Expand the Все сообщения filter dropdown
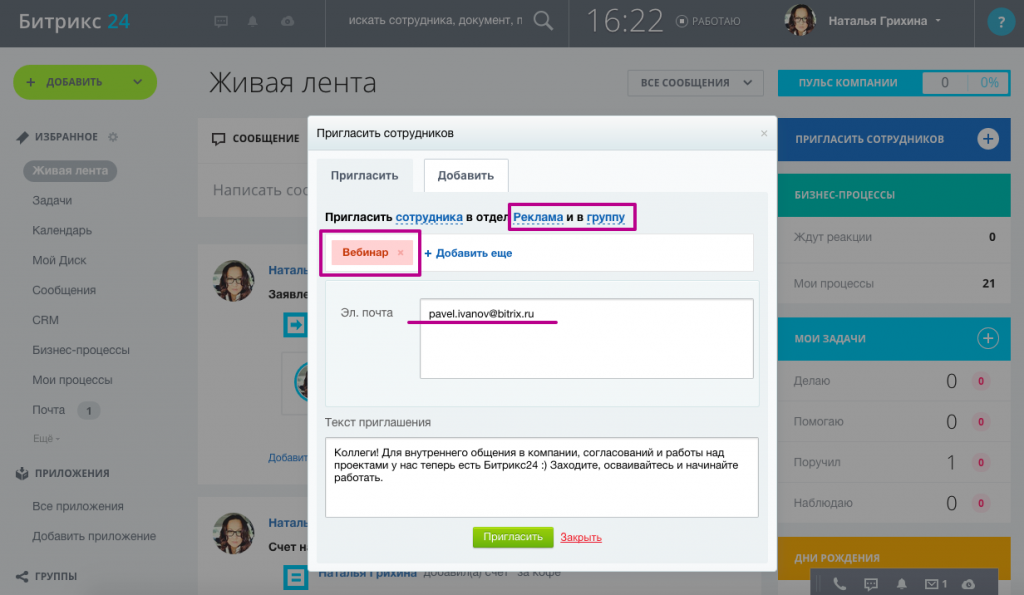 (695, 83)
